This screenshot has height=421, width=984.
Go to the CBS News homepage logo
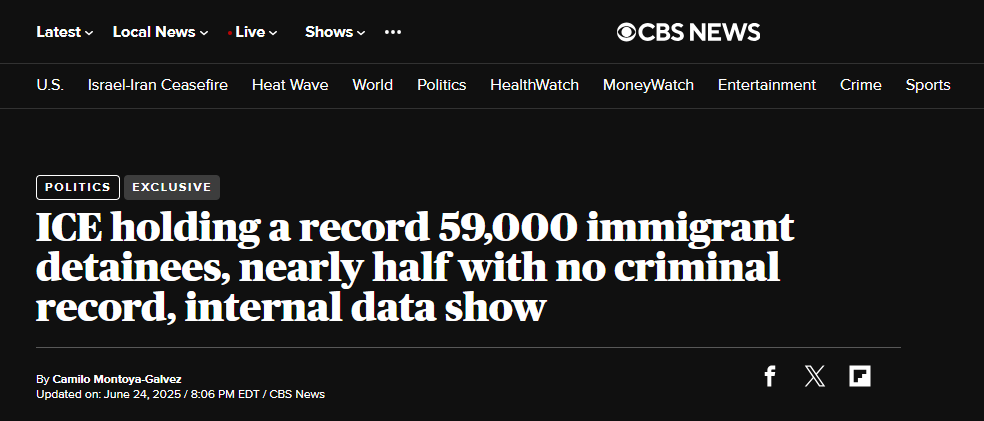[688, 32]
